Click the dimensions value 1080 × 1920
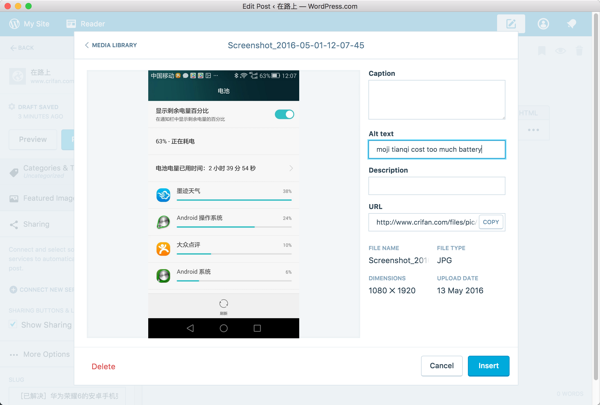 pyautogui.click(x=392, y=291)
